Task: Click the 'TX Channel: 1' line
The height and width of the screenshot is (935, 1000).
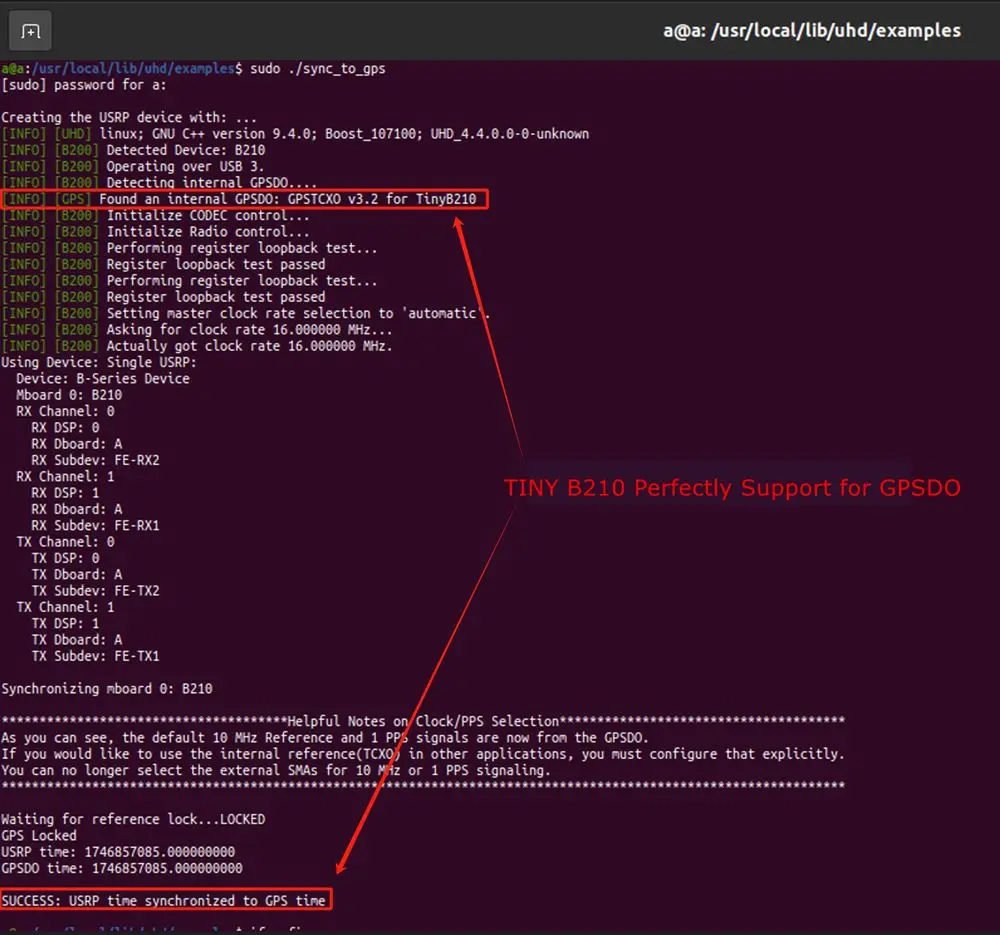Action: (65, 607)
